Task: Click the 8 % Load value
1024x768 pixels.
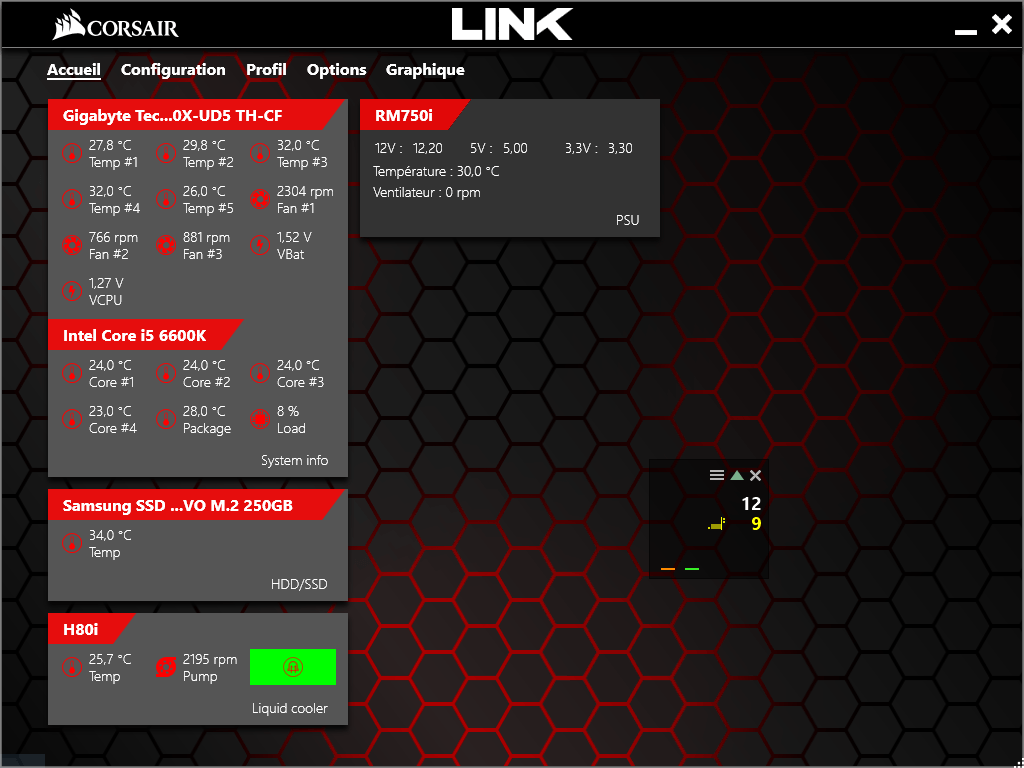Action: point(287,412)
